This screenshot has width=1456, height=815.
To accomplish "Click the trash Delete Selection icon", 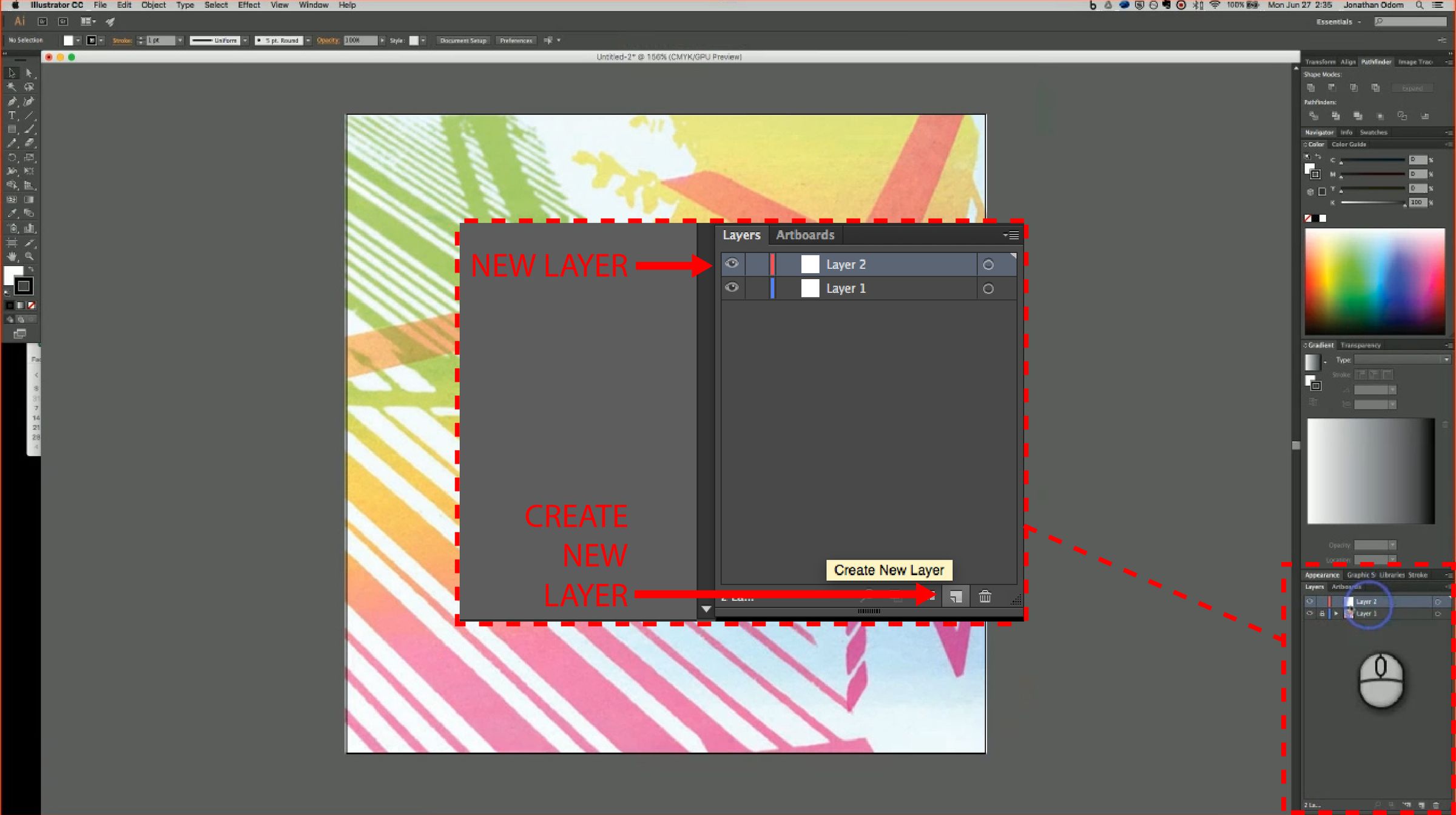I will (x=985, y=597).
